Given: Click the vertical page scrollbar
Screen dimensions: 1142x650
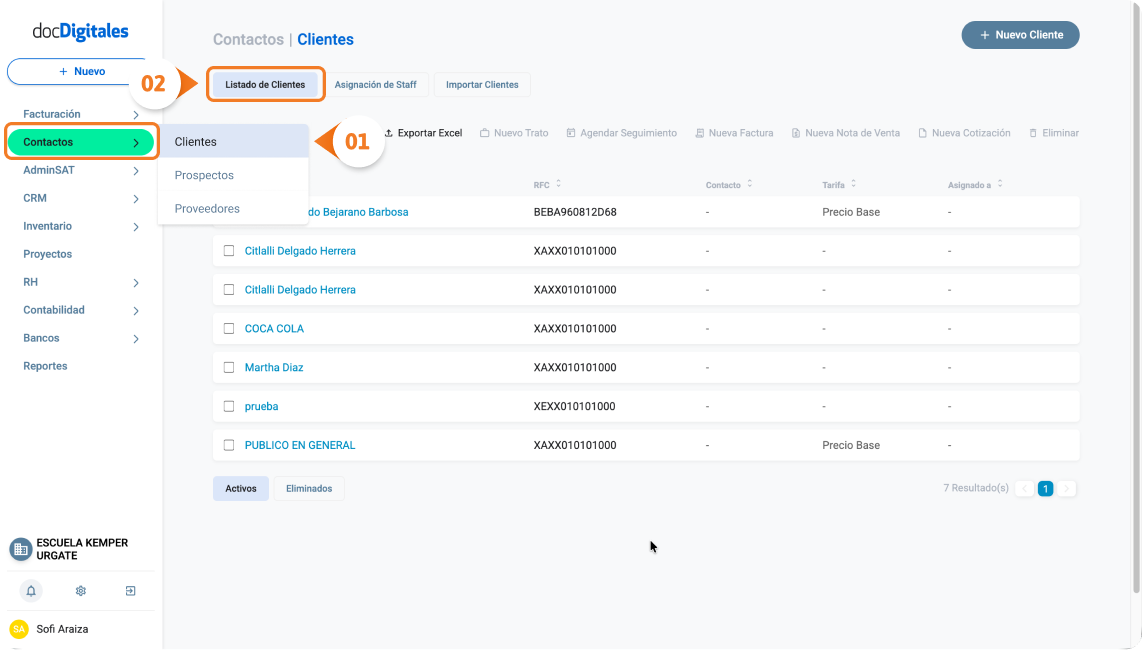Looking at the screenshot, I should tap(1136, 299).
